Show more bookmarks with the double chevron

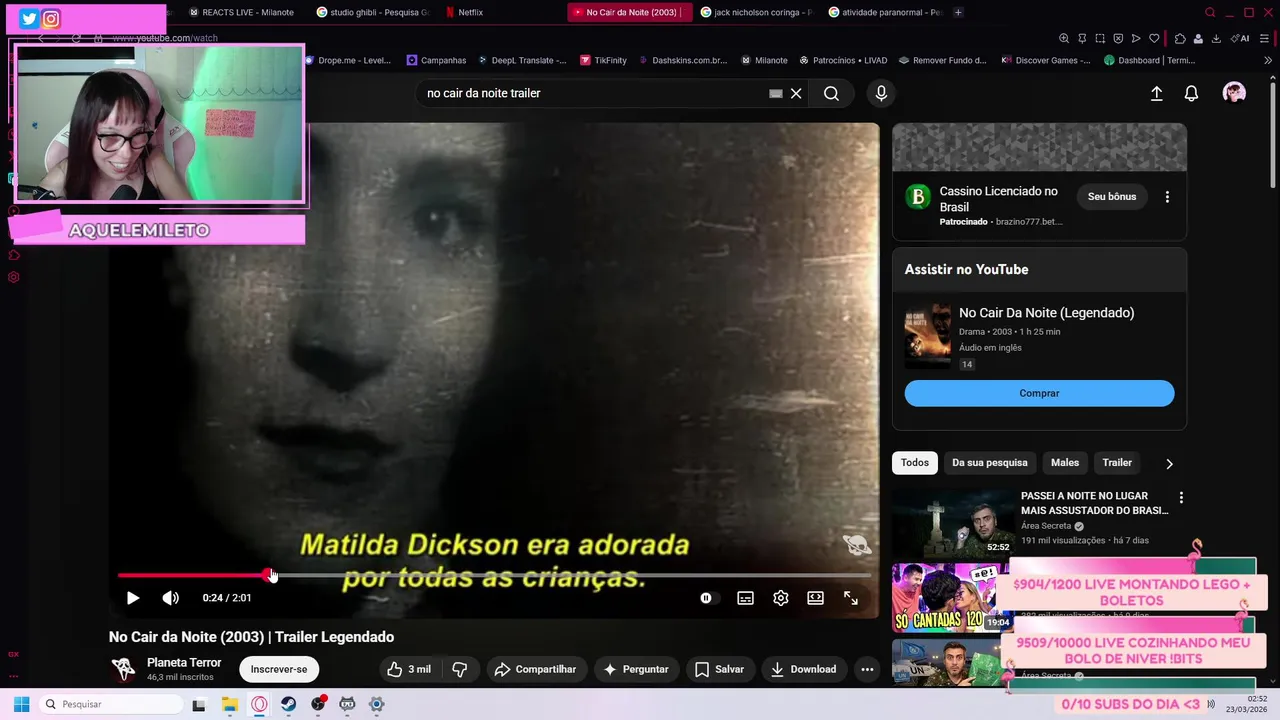tap(1268, 60)
